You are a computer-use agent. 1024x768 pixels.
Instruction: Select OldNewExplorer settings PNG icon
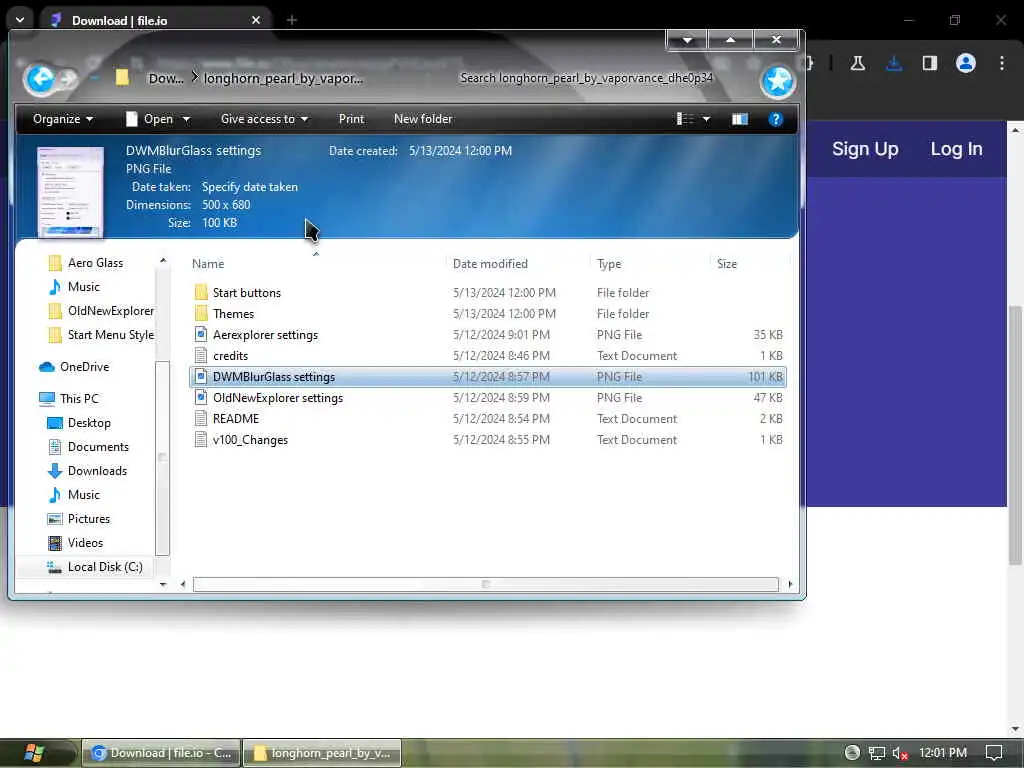(201, 398)
